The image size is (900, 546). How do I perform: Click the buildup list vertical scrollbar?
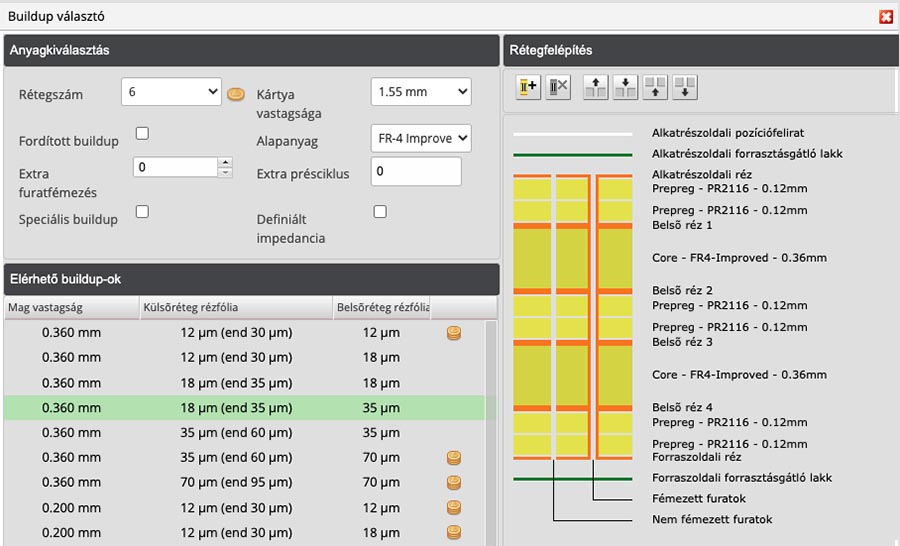click(x=490, y=430)
